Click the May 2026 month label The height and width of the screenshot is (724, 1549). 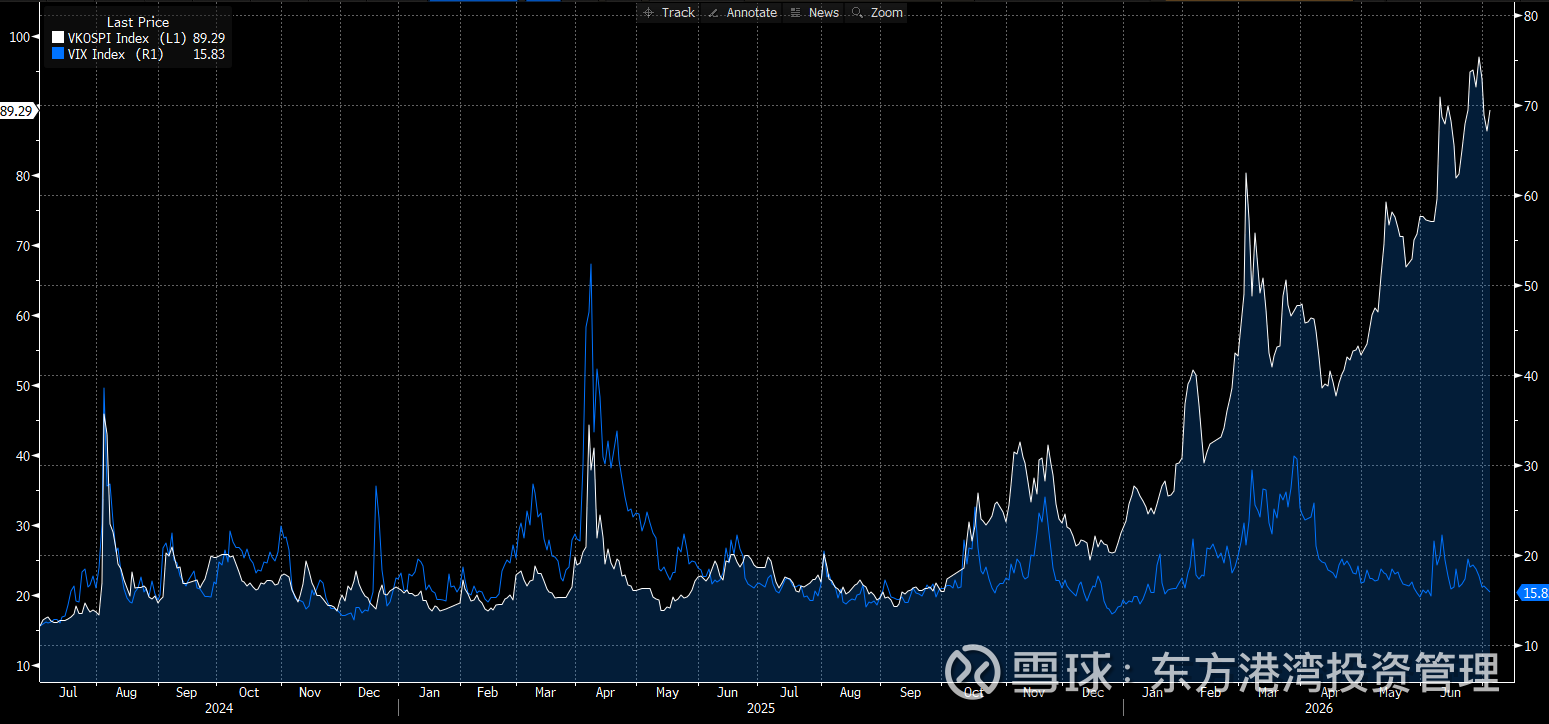(1389, 692)
